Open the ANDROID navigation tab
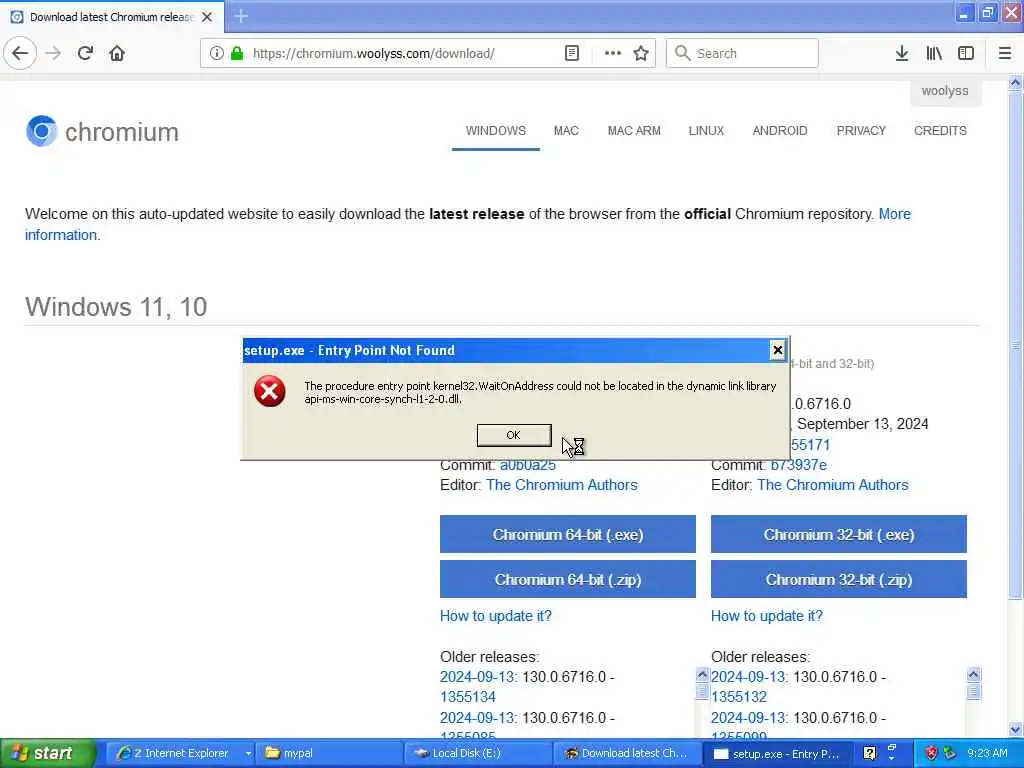Image resolution: width=1024 pixels, height=768 pixels. coord(780,131)
